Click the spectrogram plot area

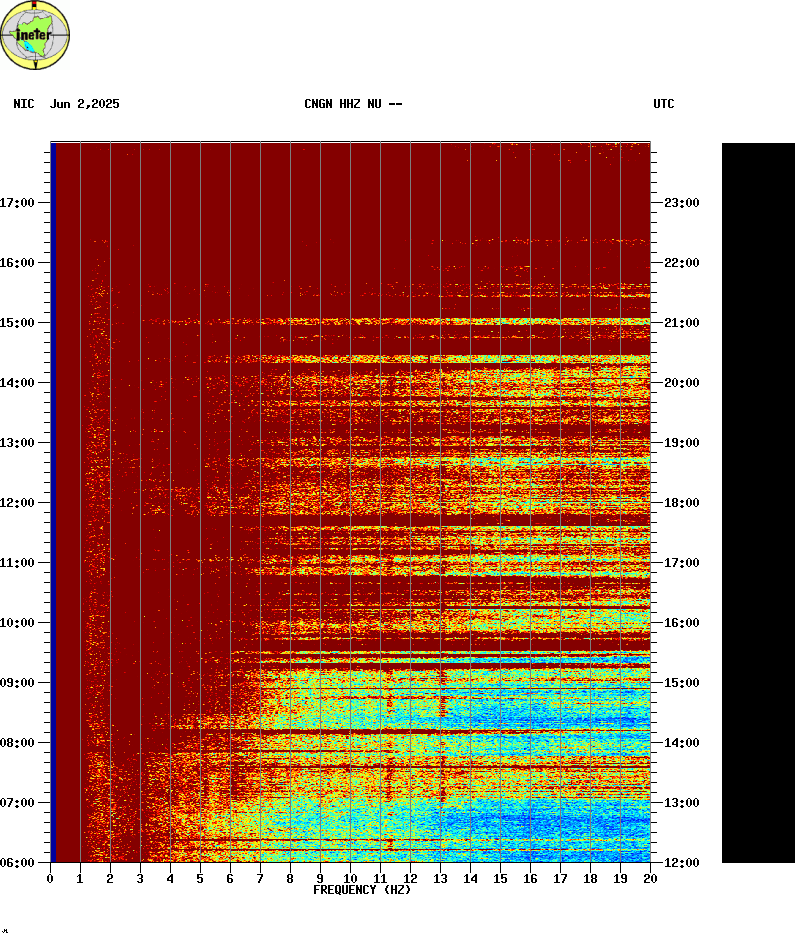coord(350,502)
